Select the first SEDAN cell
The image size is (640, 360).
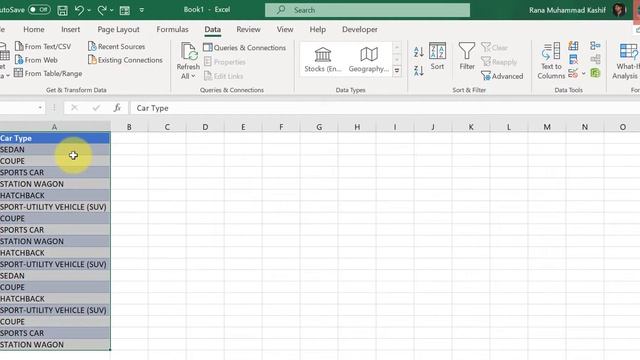[55, 149]
